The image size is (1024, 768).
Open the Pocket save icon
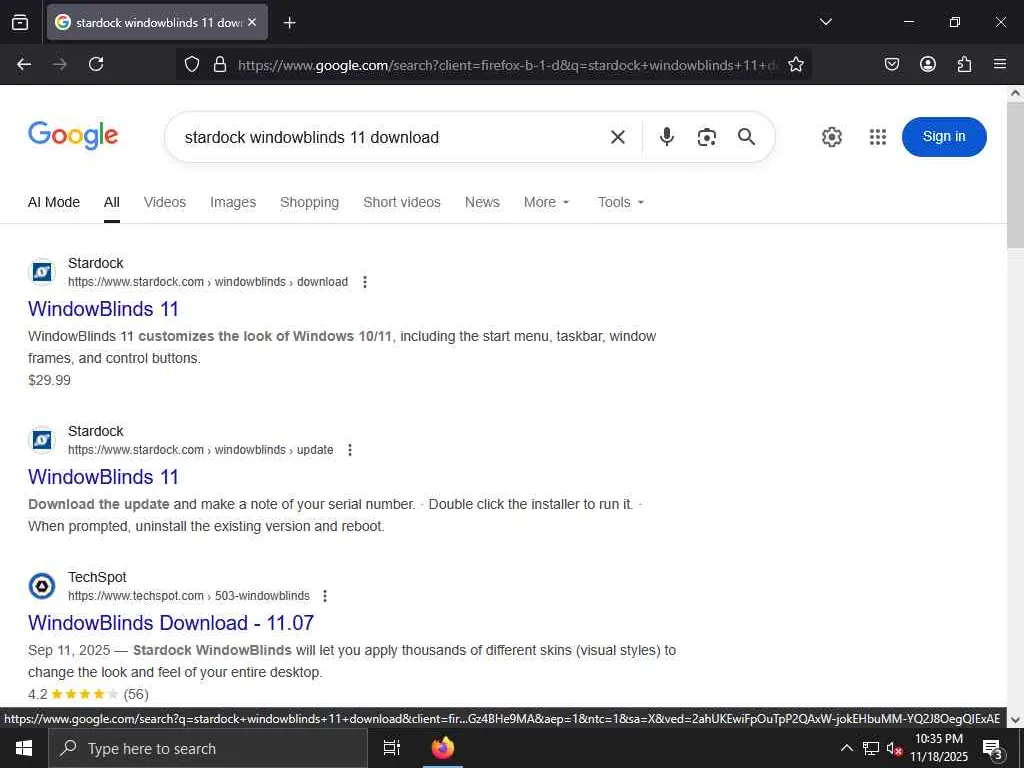892,64
